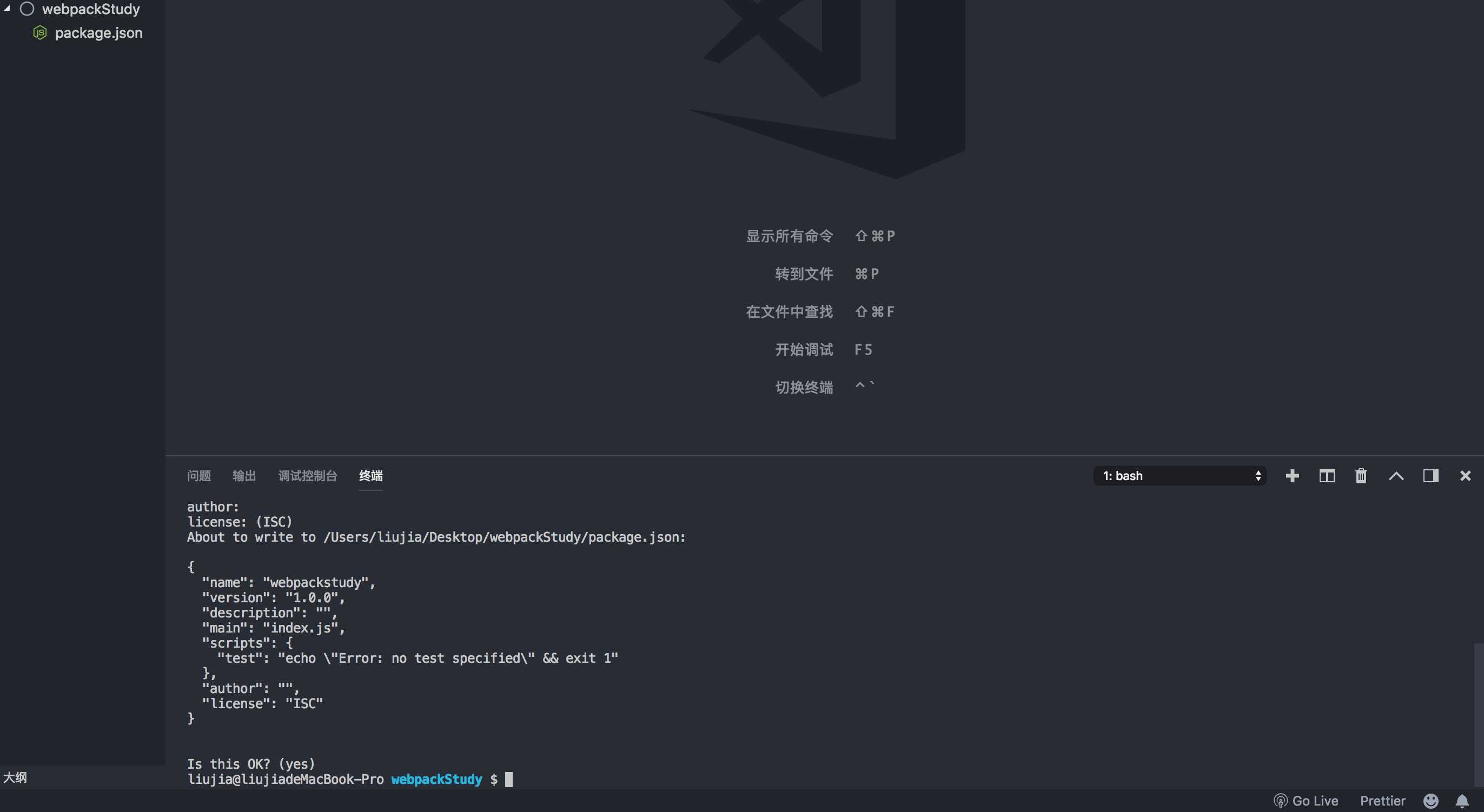Close the terminal panel

[x=1466, y=476]
